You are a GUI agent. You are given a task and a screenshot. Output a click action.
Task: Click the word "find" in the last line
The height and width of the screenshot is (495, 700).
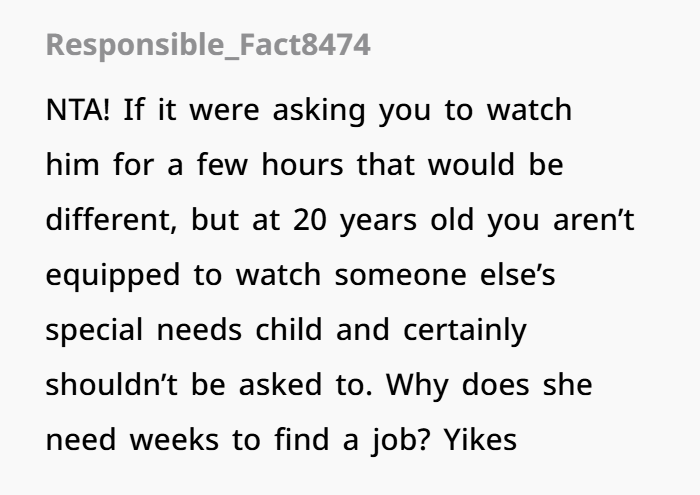point(302,440)
